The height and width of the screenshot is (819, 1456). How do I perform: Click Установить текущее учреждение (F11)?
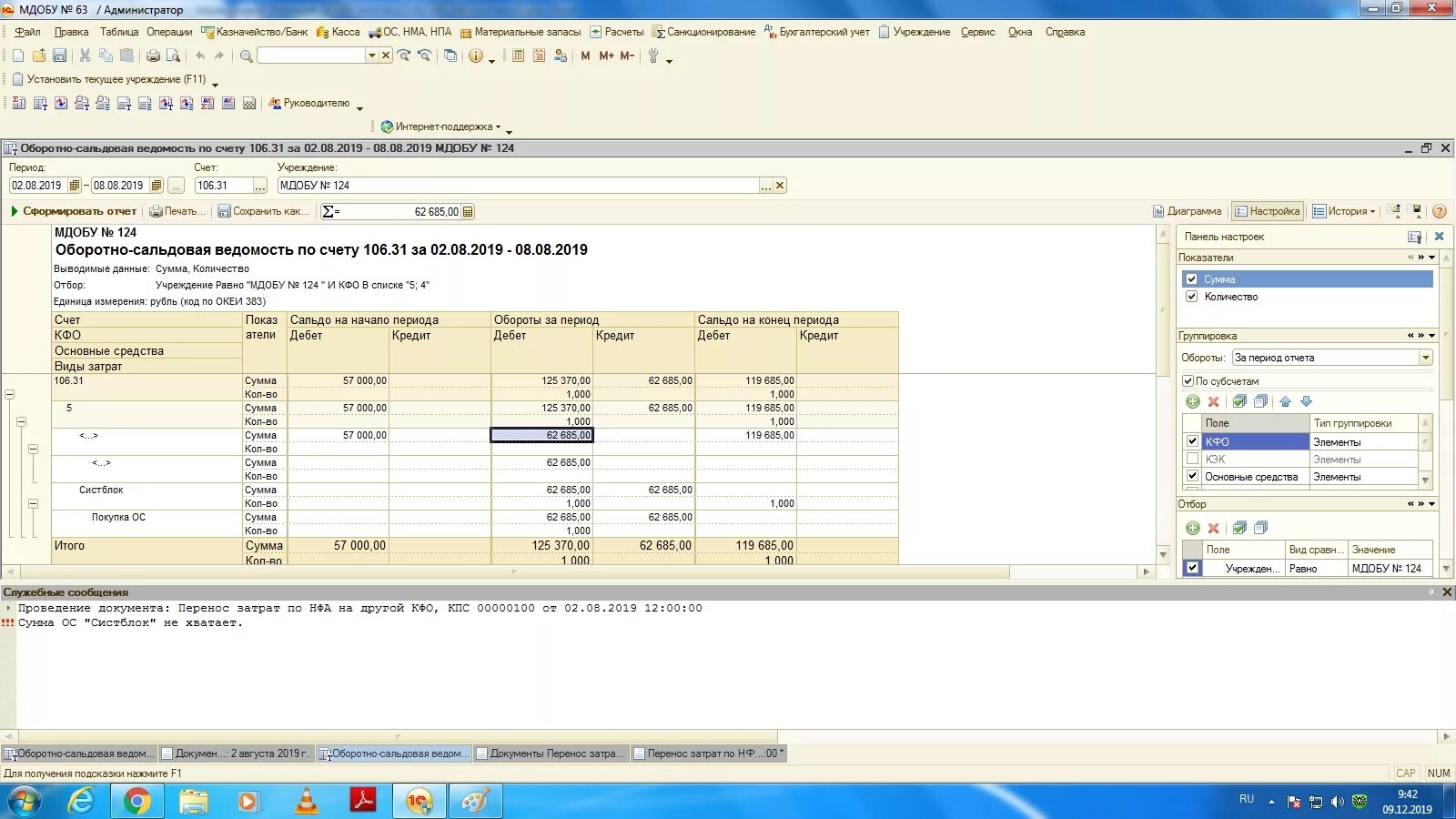108,79
